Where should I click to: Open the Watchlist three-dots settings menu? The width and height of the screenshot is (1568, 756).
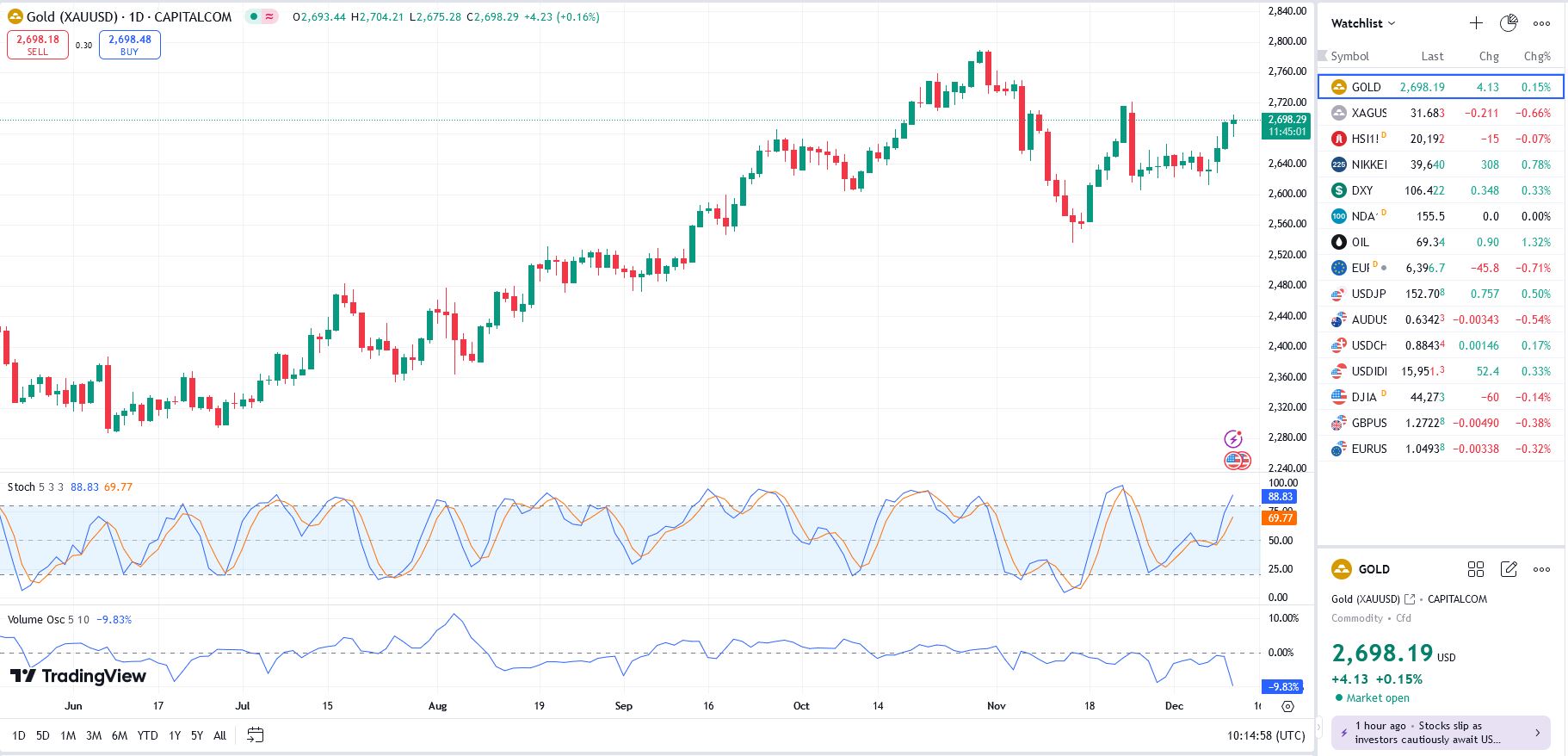coord(1541,23)
